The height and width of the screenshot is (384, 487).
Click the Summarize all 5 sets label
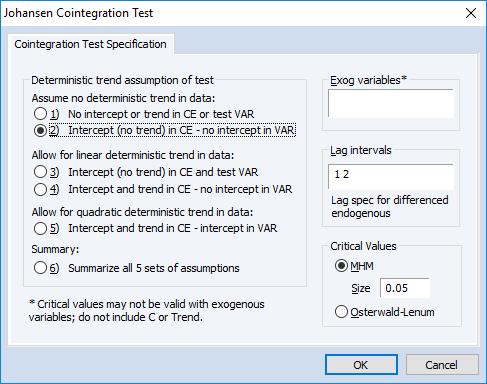pos(154,268)
